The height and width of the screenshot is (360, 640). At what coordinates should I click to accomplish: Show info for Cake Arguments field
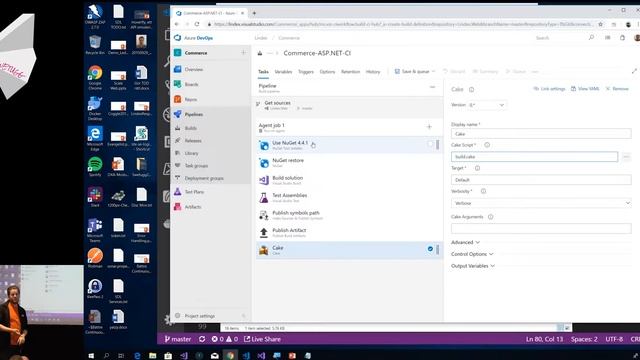point(490,217)
